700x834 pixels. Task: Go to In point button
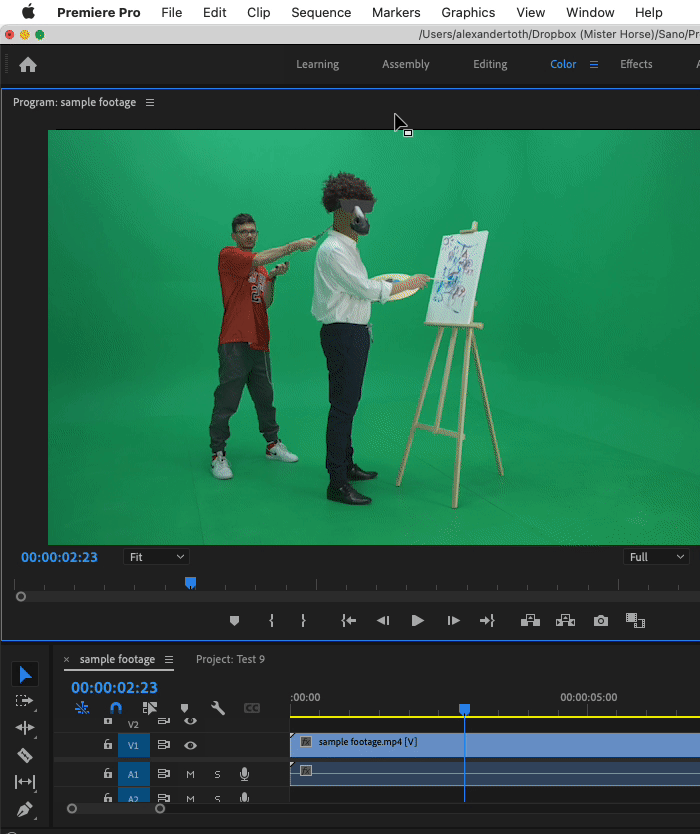coord(348,621)
